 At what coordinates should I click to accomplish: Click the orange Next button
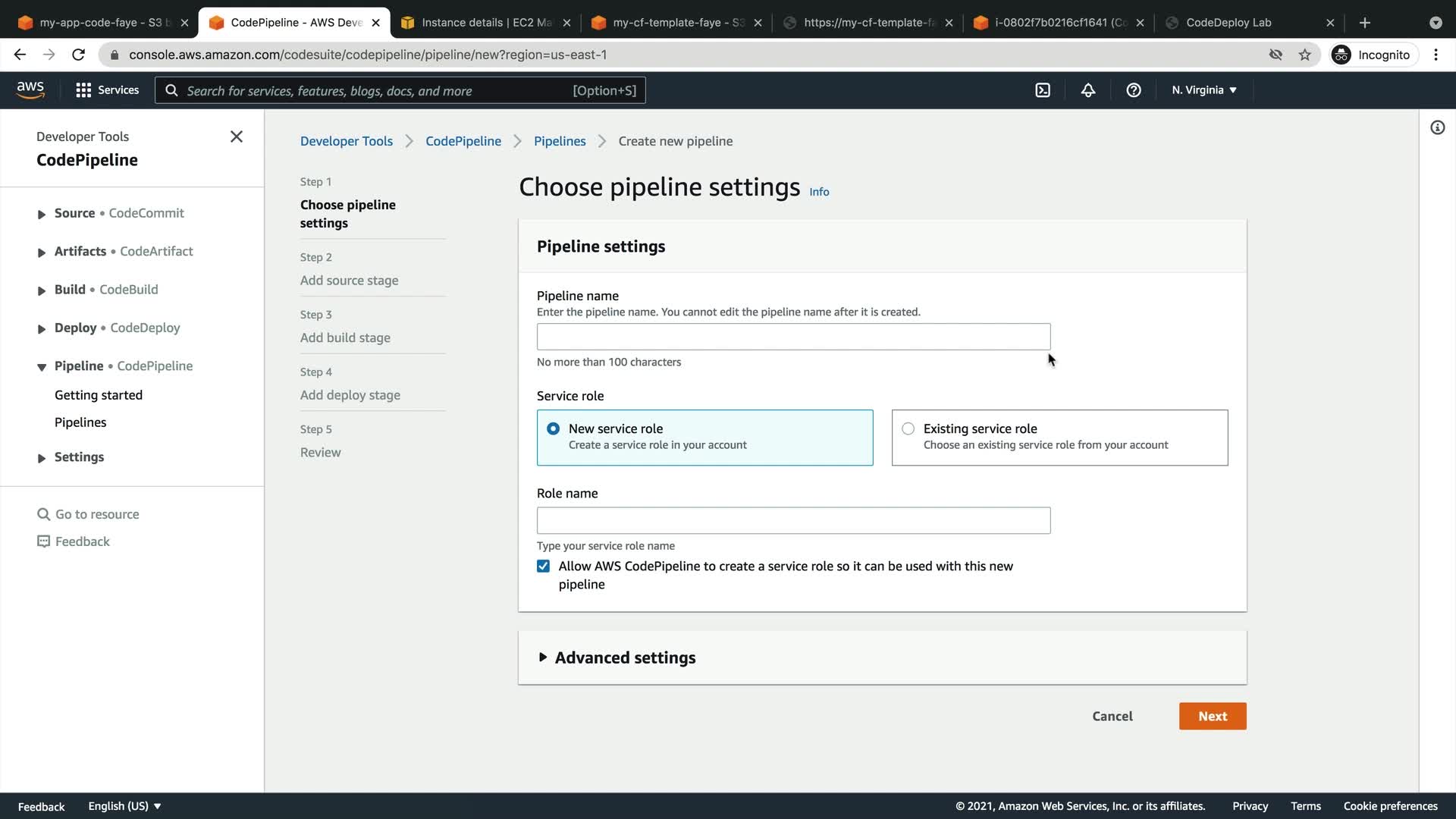click(1212, 717)
